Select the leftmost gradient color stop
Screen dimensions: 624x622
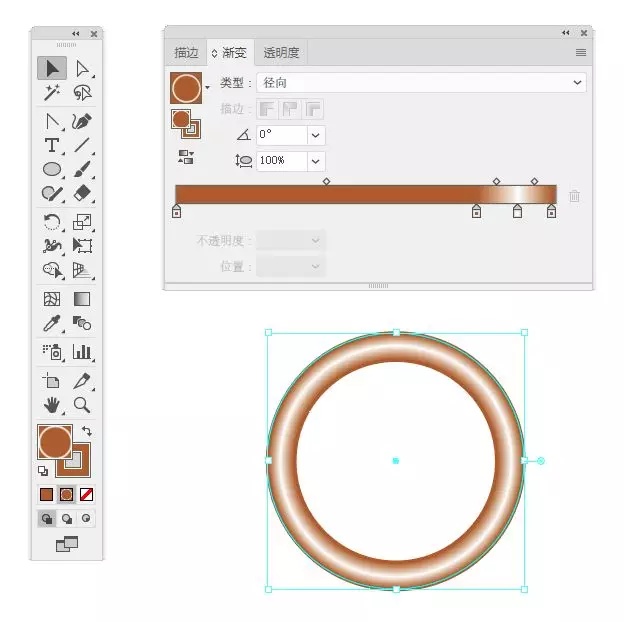(x=177, y=211)
